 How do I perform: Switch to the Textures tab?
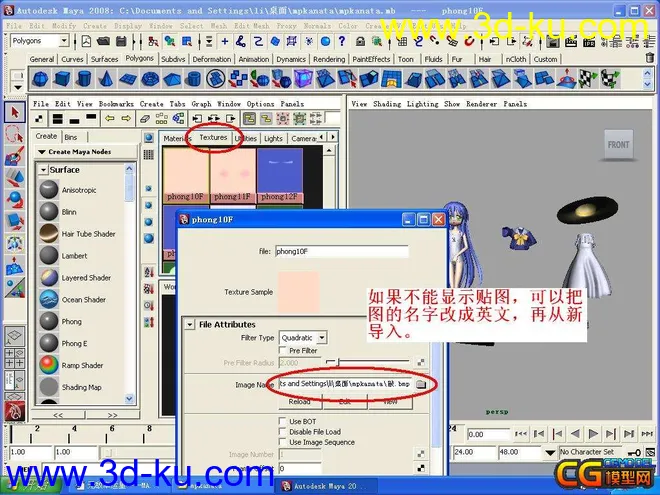point(213,138)
